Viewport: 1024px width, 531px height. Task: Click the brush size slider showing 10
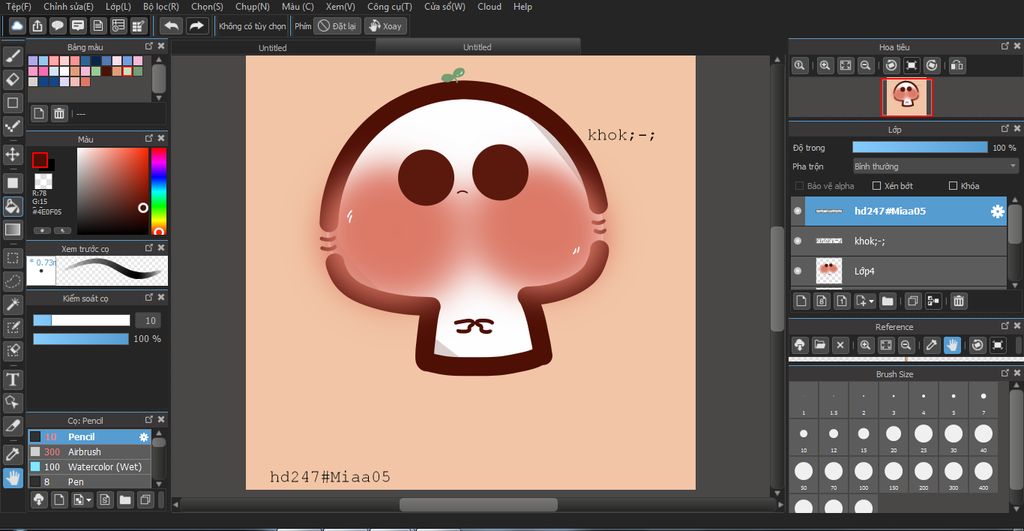(82, 320)
